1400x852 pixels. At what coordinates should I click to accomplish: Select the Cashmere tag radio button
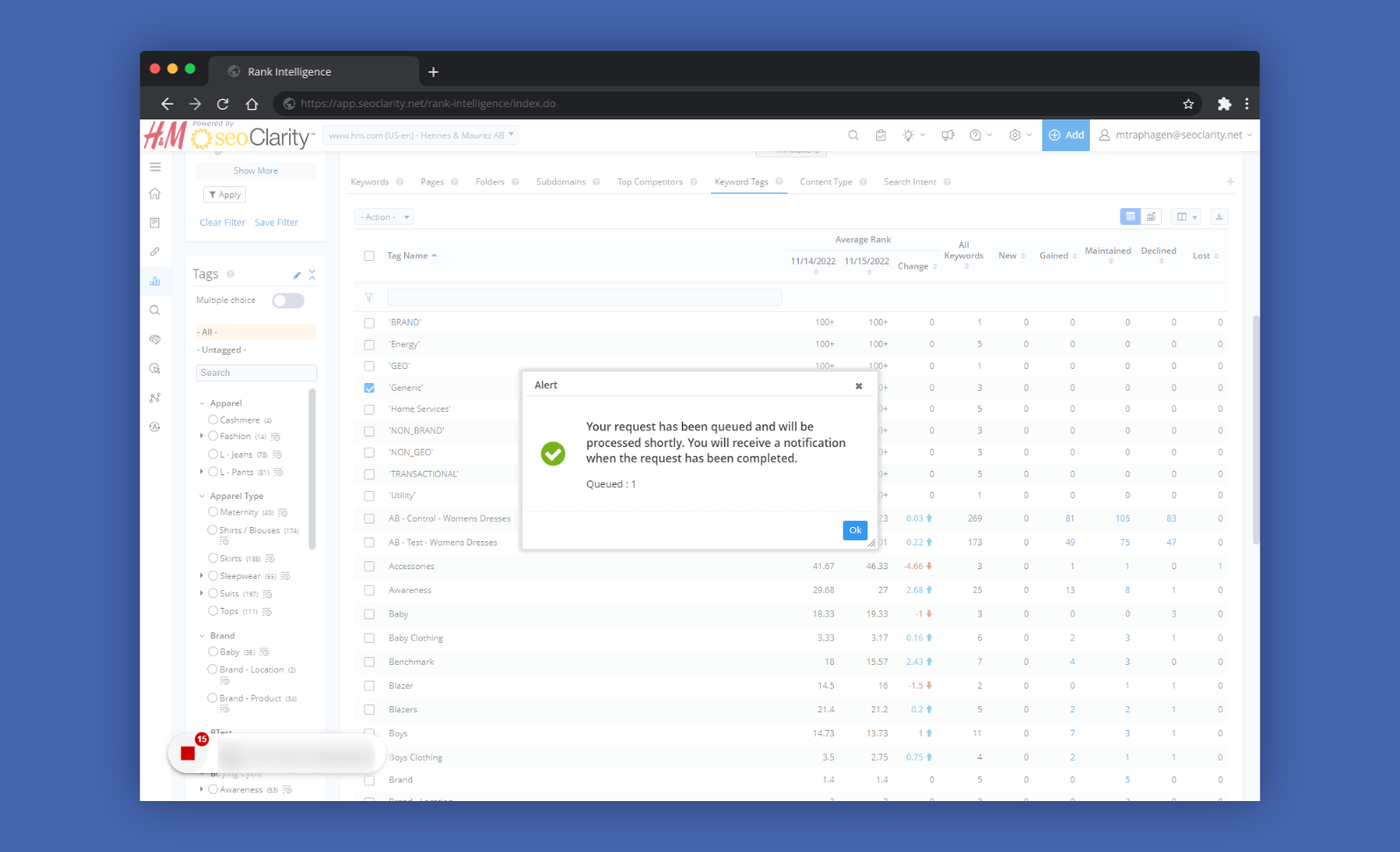[x=213, y=420]
